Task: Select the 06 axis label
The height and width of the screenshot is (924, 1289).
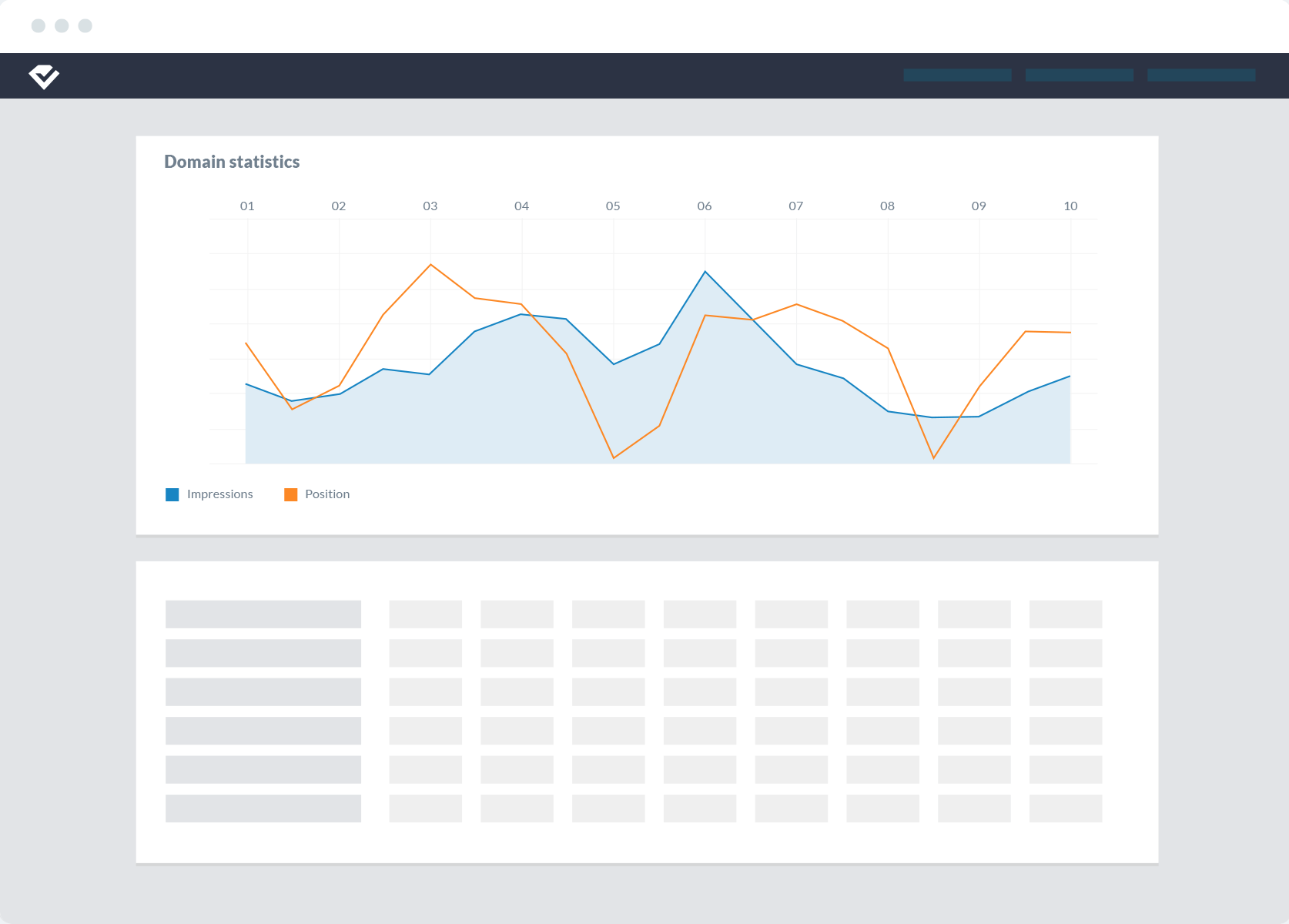Action: (x=705, y=206)
